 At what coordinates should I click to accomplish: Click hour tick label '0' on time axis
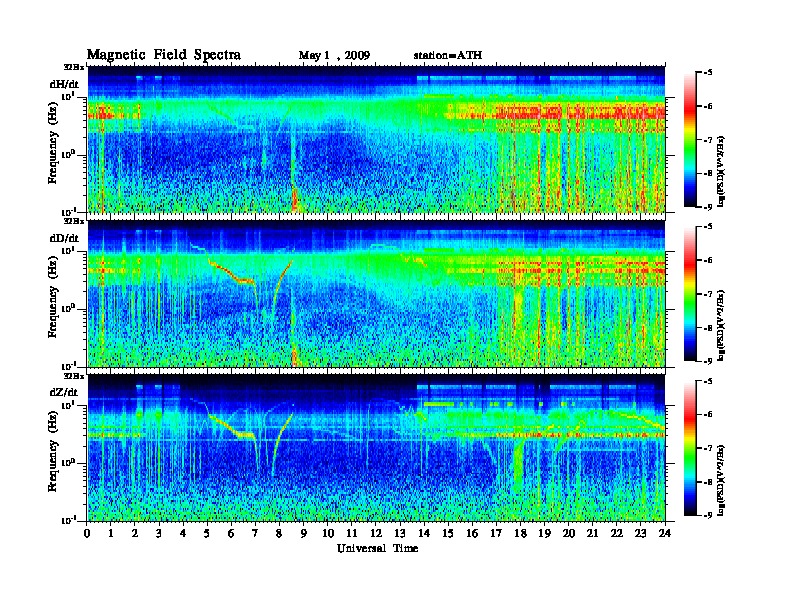pos(88,533)
